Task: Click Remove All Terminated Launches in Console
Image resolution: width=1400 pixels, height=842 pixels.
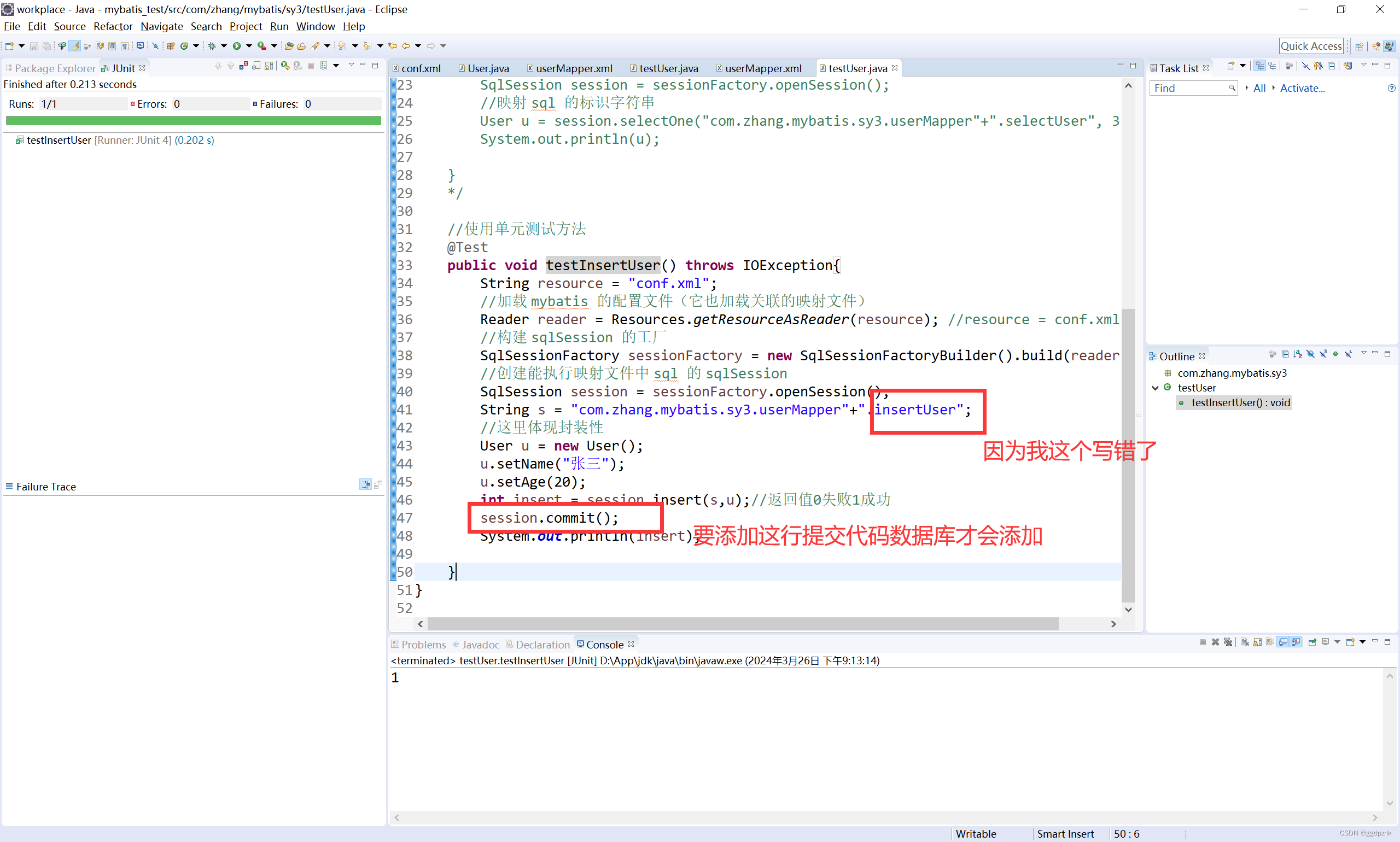Action: click(x=1228, y=642)
